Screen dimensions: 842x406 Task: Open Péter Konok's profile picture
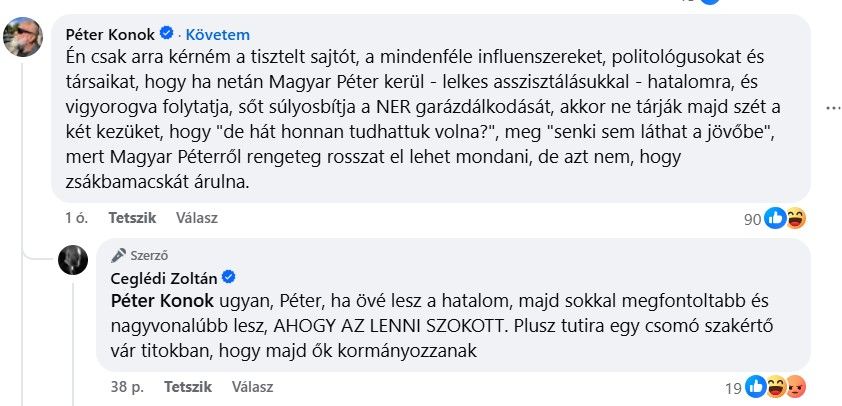pyautogui.click(x=23, y=38)
